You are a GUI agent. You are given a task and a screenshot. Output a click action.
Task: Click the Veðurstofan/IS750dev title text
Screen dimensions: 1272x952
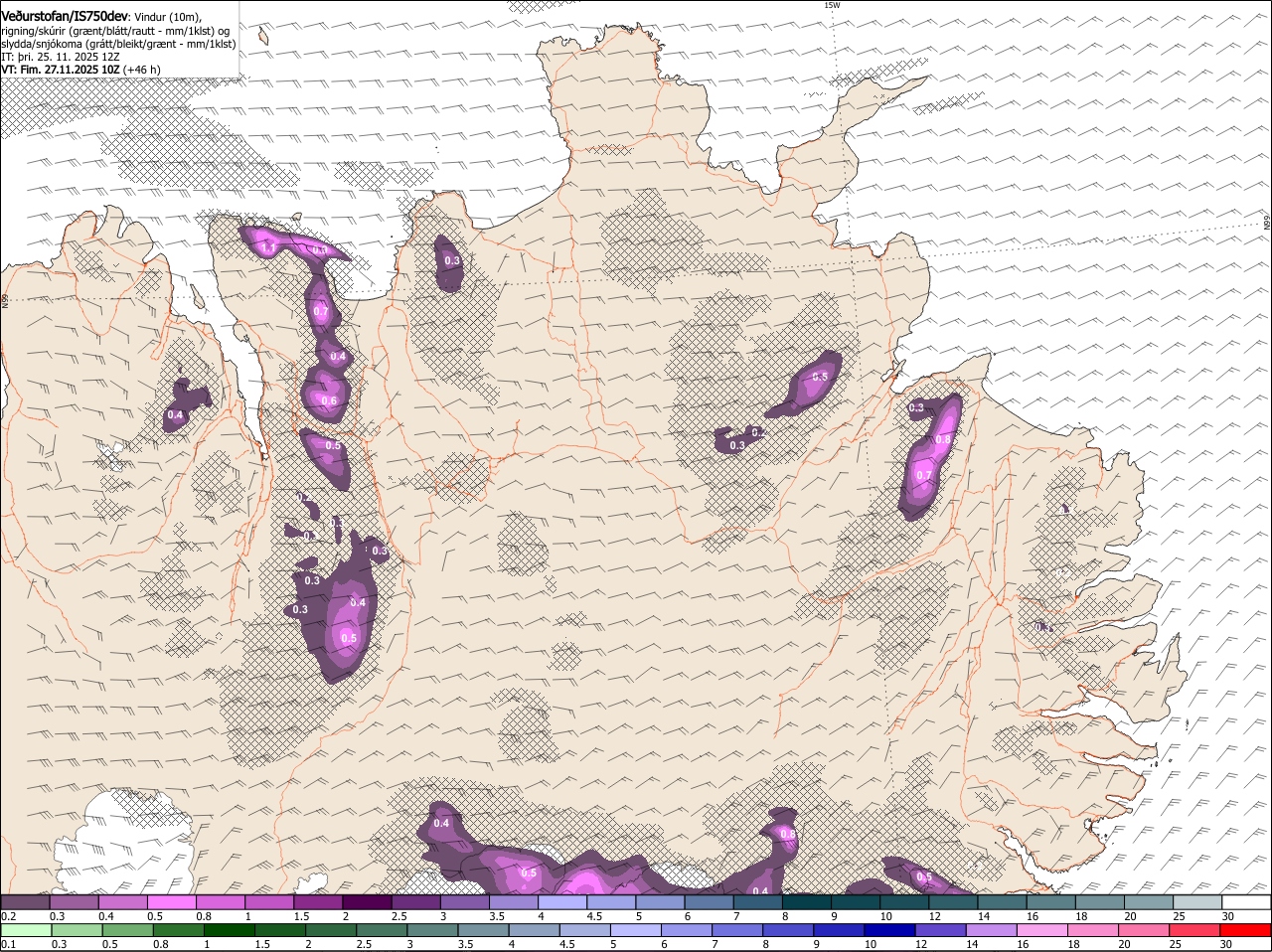[65, 16]
